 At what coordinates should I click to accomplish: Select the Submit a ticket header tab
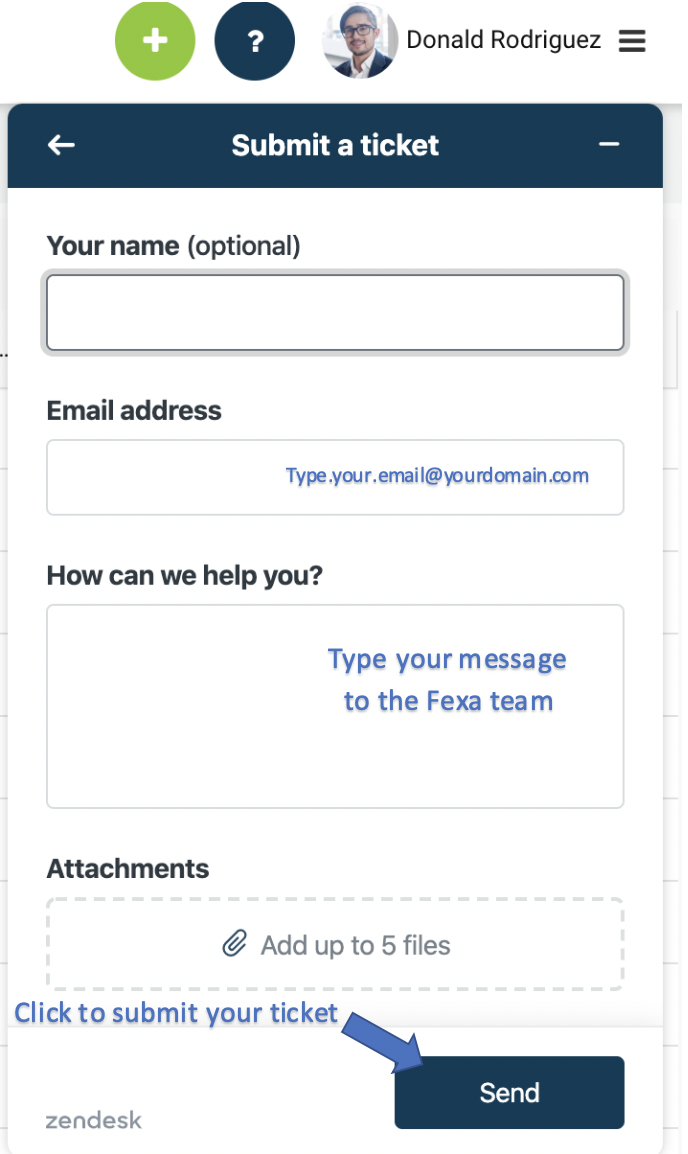[x=335, y=145]
